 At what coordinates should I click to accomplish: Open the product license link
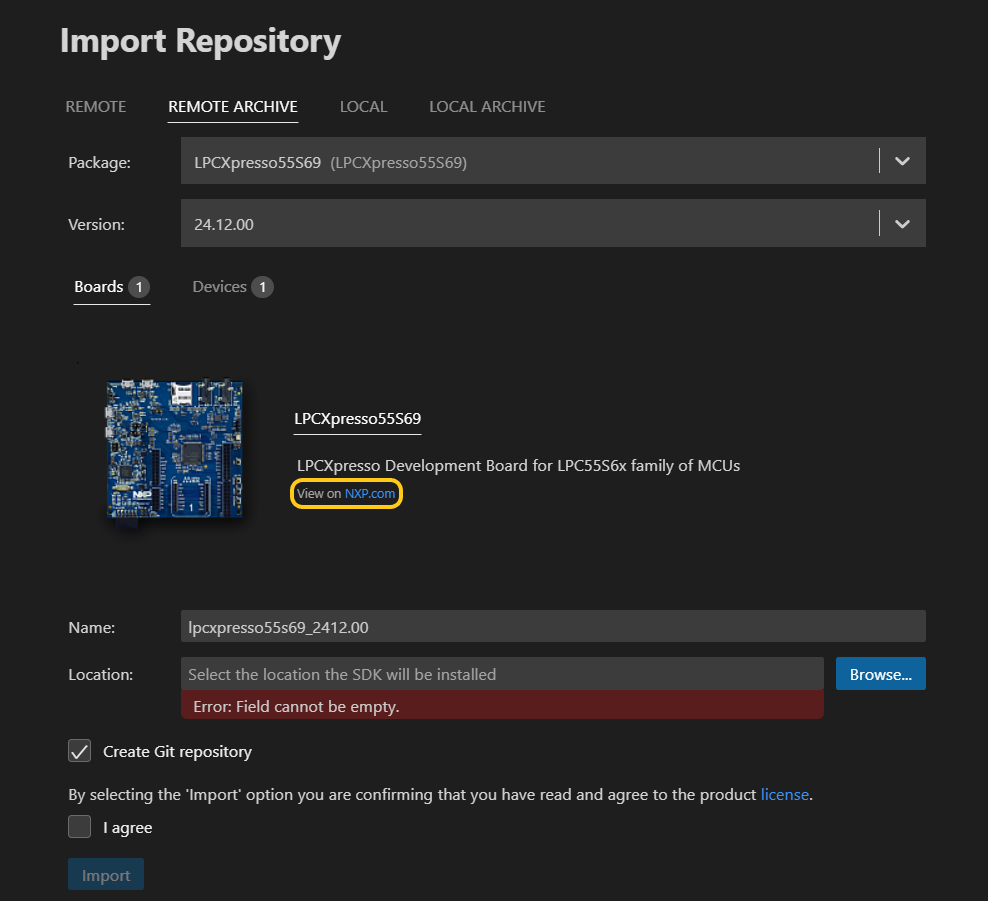click(x=785, y=794)
